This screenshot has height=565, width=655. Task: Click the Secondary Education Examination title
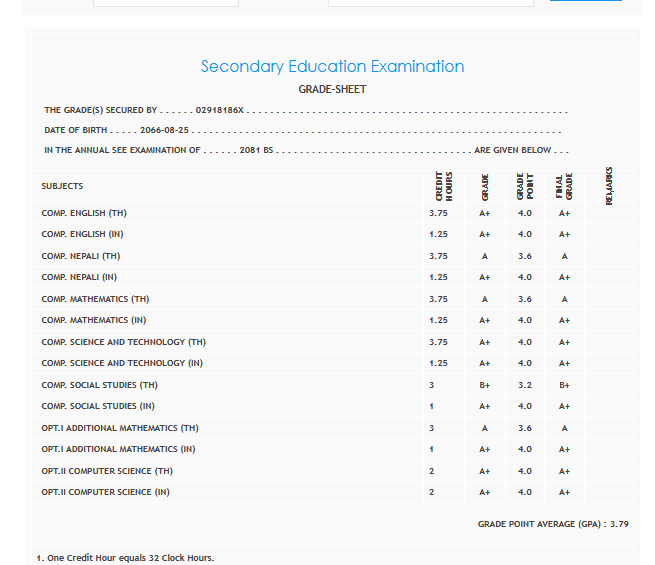point(332,67)
